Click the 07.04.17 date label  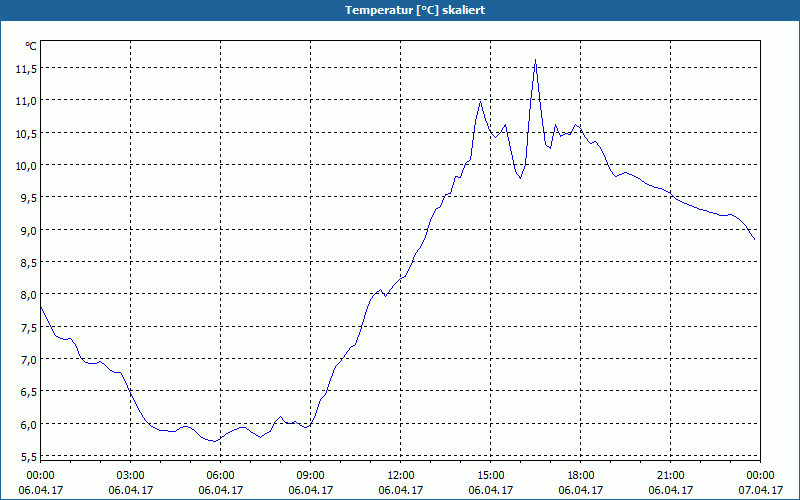(x=760, y=490)
